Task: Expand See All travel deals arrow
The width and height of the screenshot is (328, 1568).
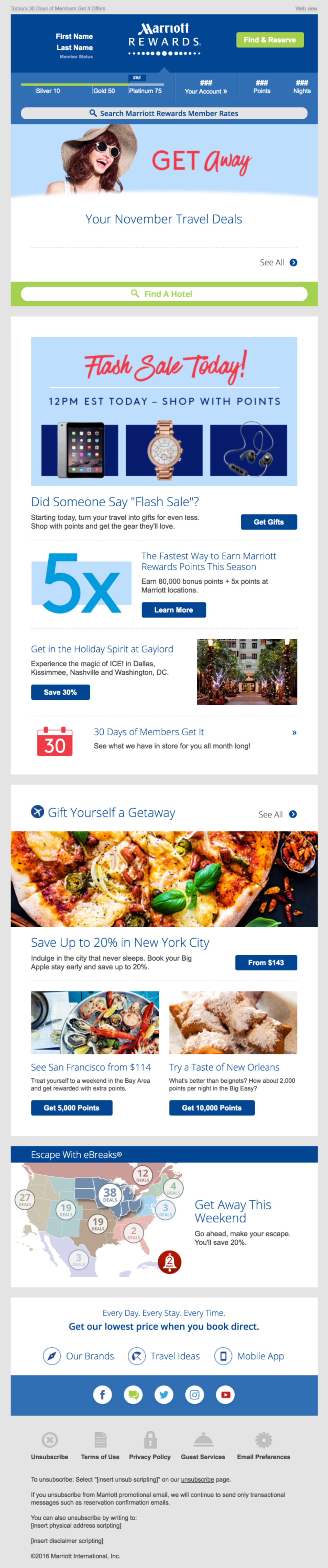Action: pyautogui.click(x=293, y=262)
